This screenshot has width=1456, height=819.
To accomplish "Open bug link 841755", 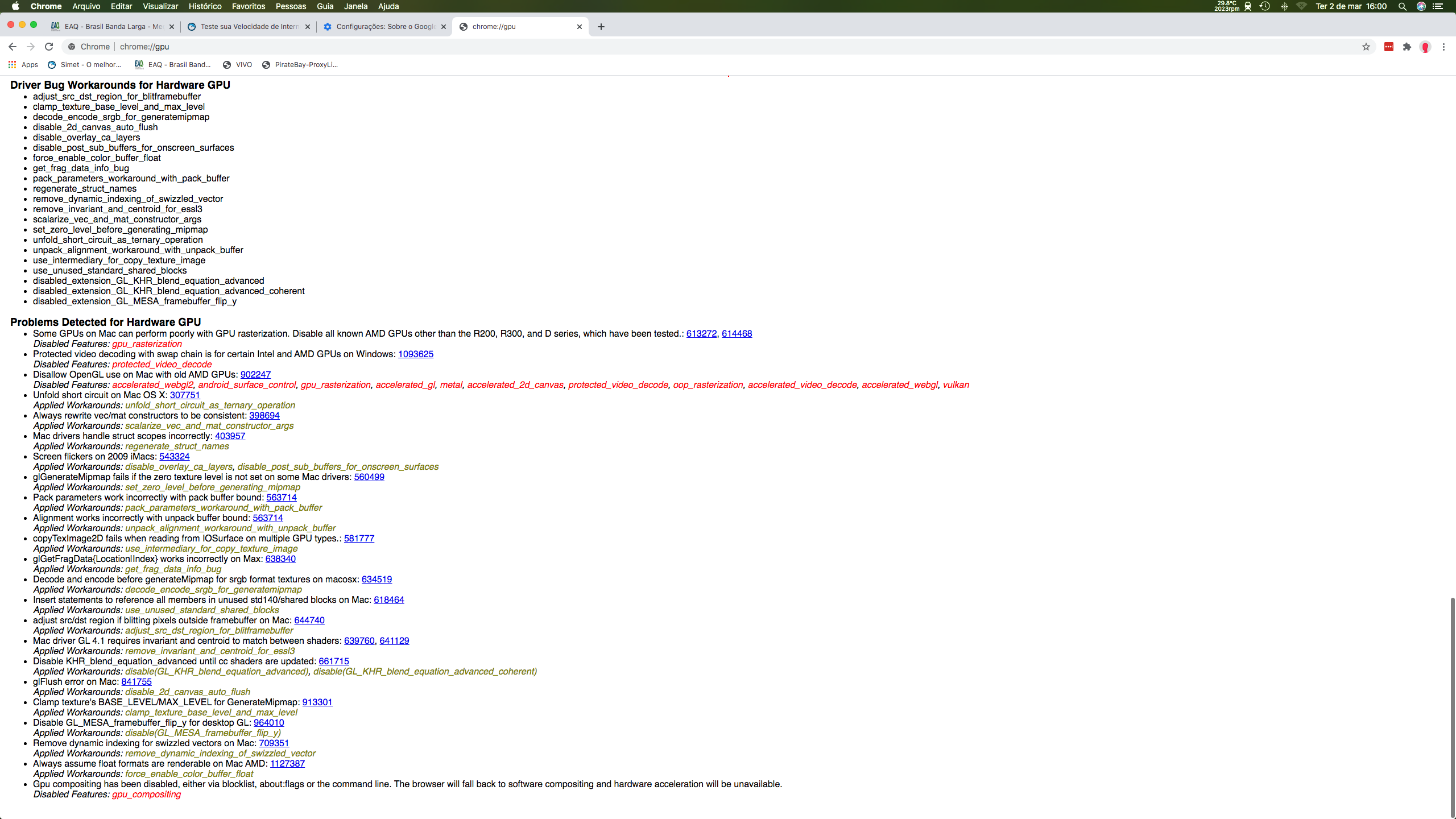I will point(136,682).
